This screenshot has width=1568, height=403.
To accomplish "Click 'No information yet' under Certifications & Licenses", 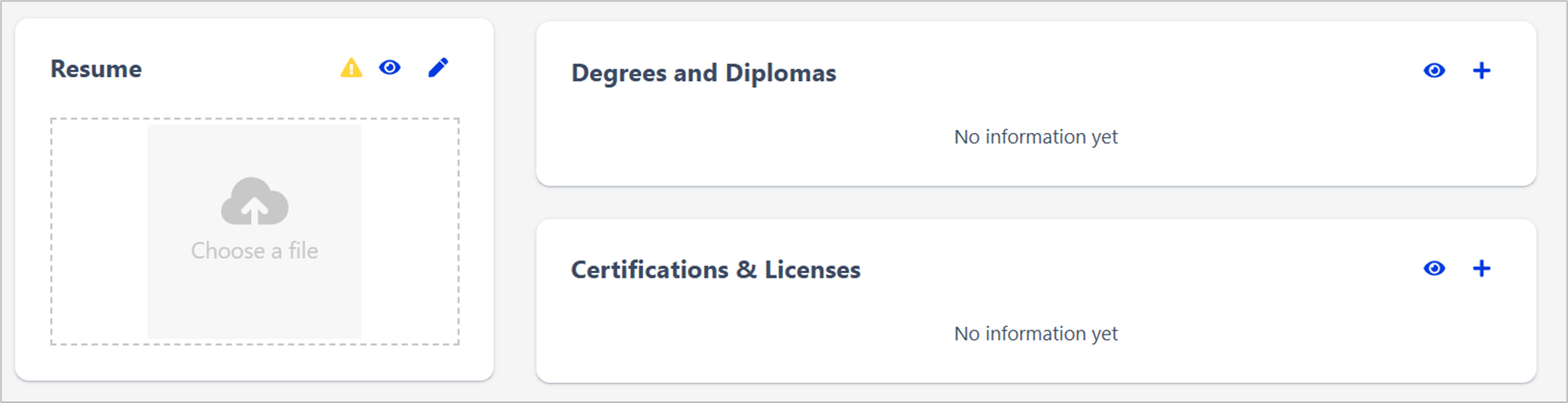I will (x=1035, y=333).
